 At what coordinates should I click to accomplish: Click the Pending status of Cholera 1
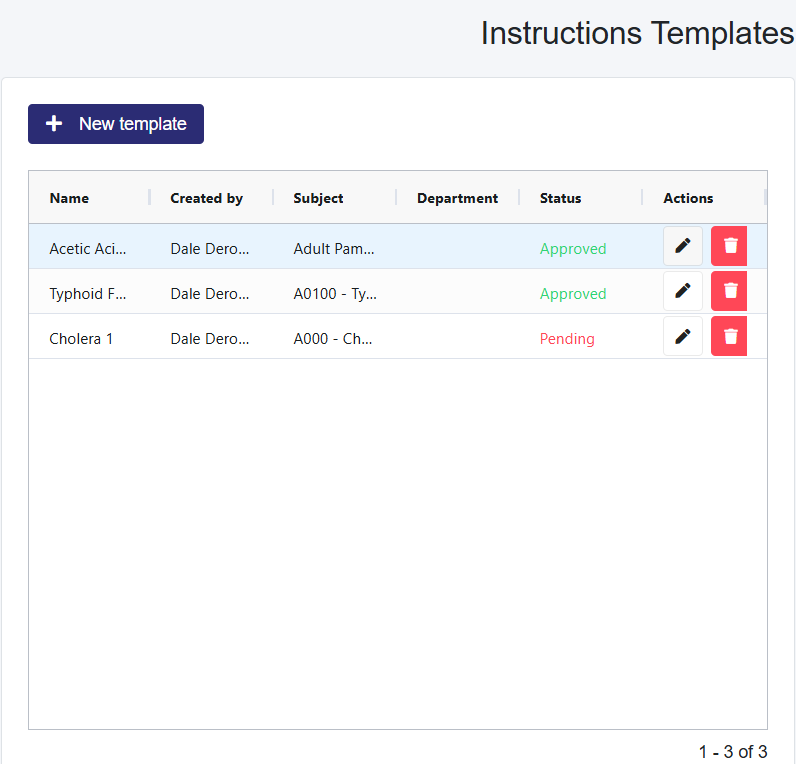tap(567, 339)
